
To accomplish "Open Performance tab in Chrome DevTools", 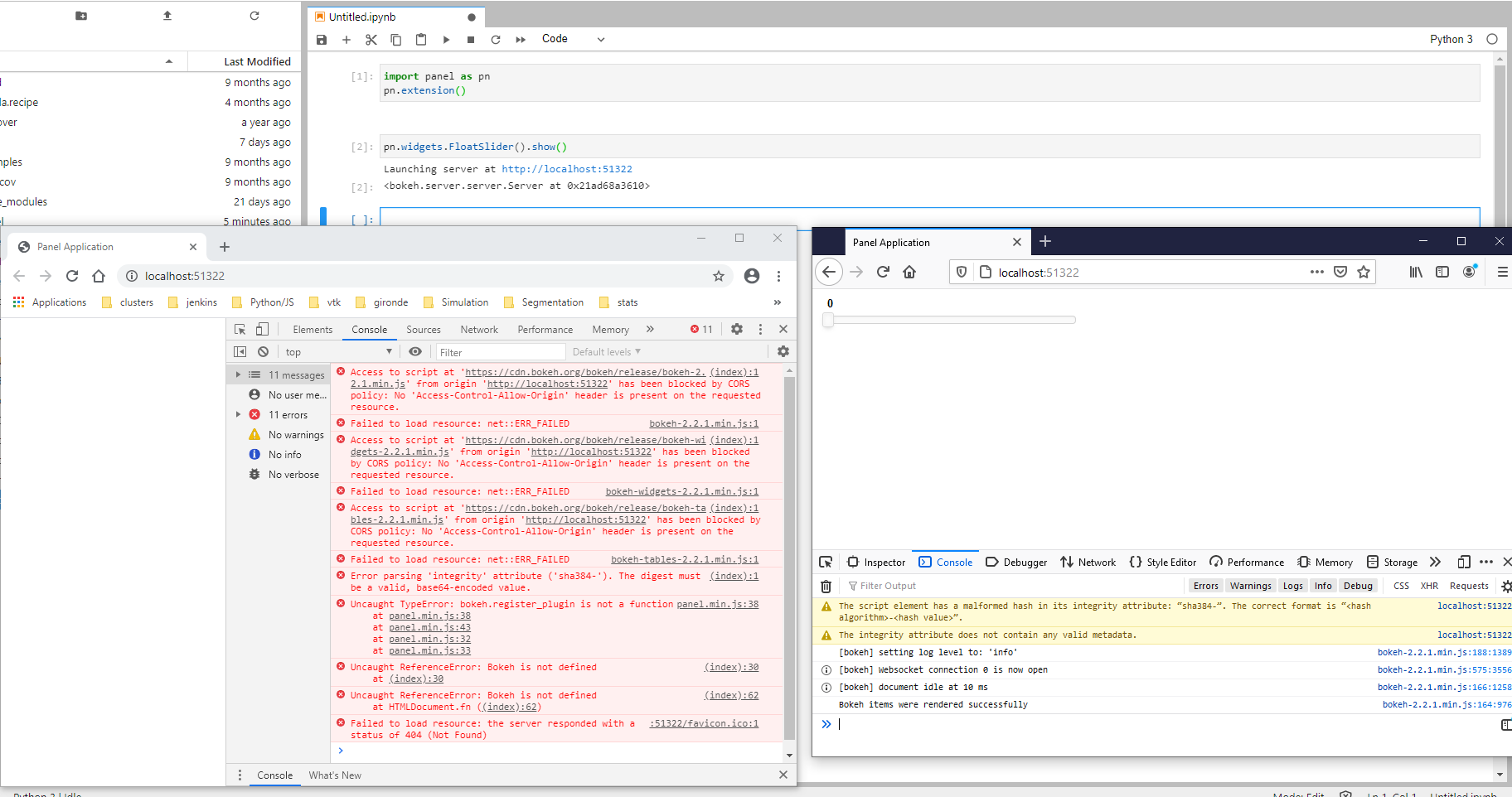I will [545, 330].
